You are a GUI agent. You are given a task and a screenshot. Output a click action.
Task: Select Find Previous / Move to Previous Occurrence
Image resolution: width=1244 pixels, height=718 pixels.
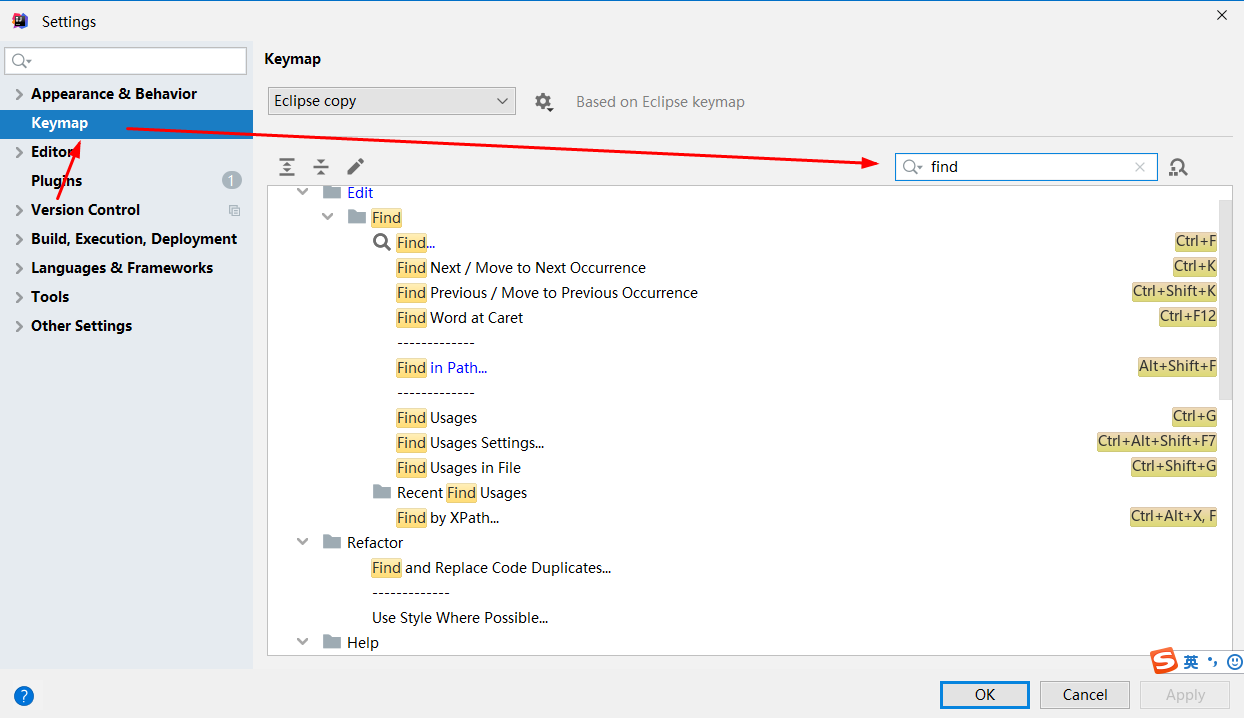coord(547,292)
